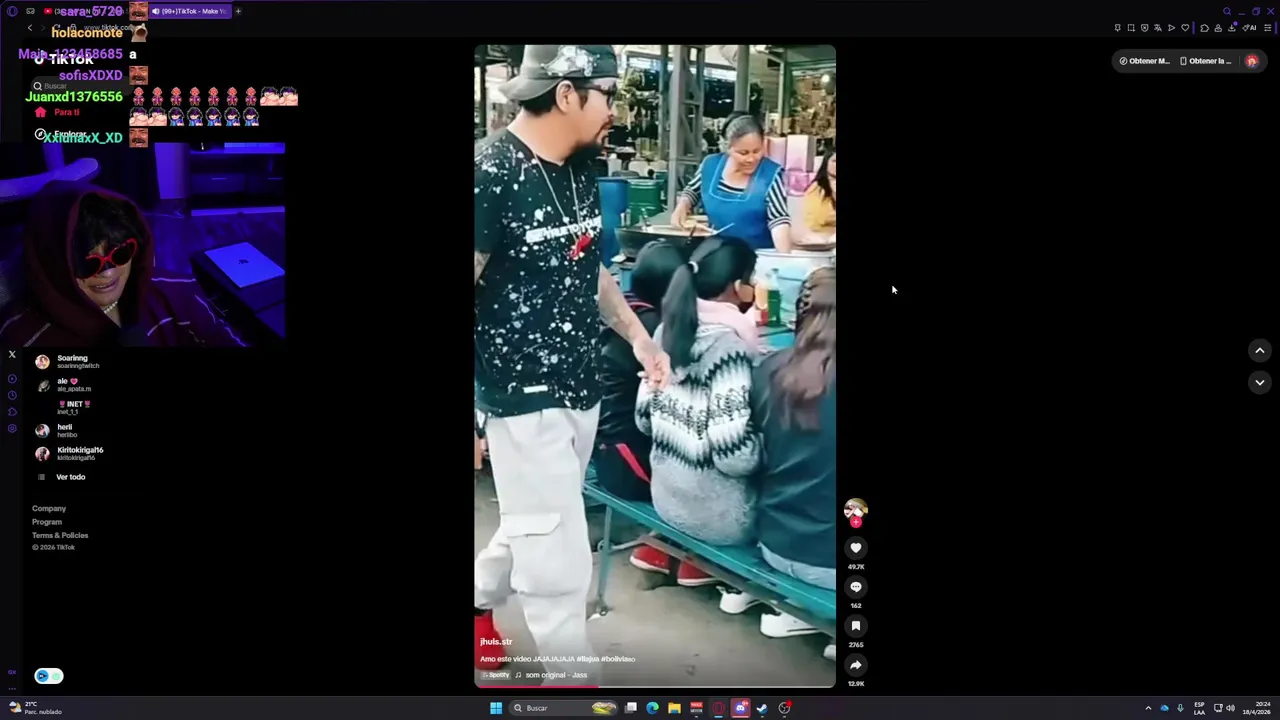Open sidebar settings gear icon

pyautogui.click(x=12, y=429)
